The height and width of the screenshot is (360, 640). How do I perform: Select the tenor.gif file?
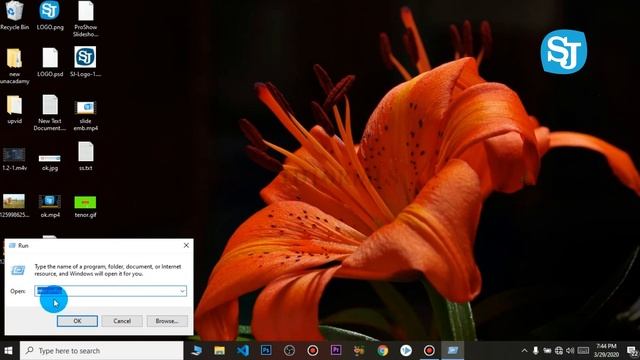pos(85,207)
